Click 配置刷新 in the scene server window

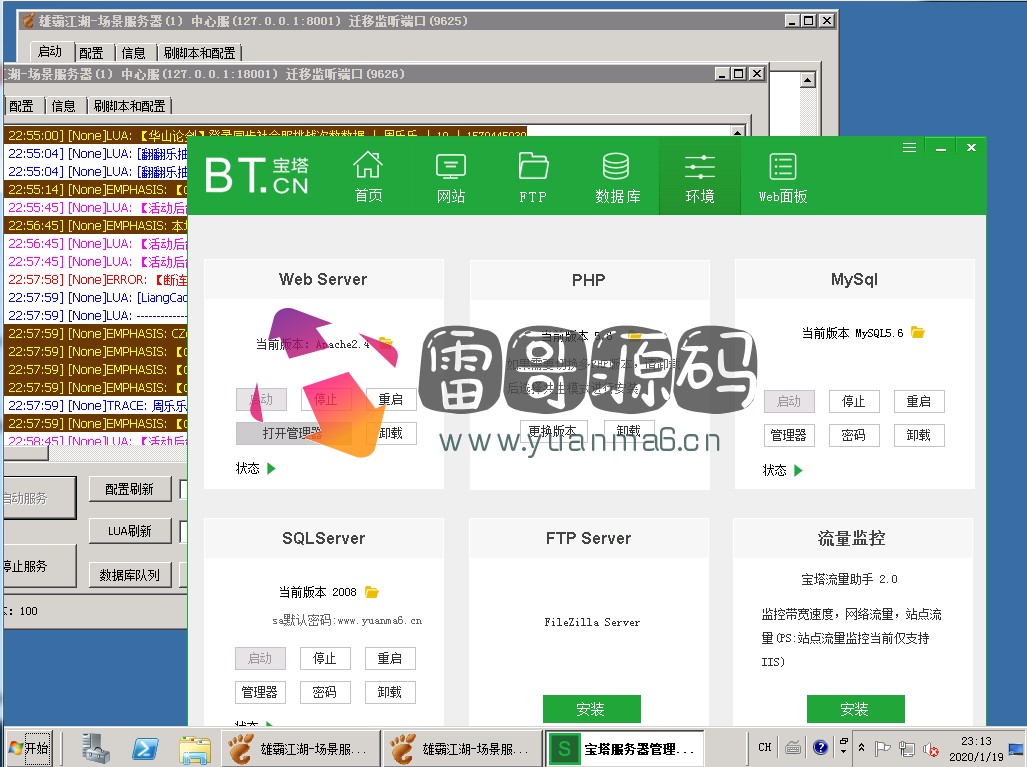tap(130, 489)
